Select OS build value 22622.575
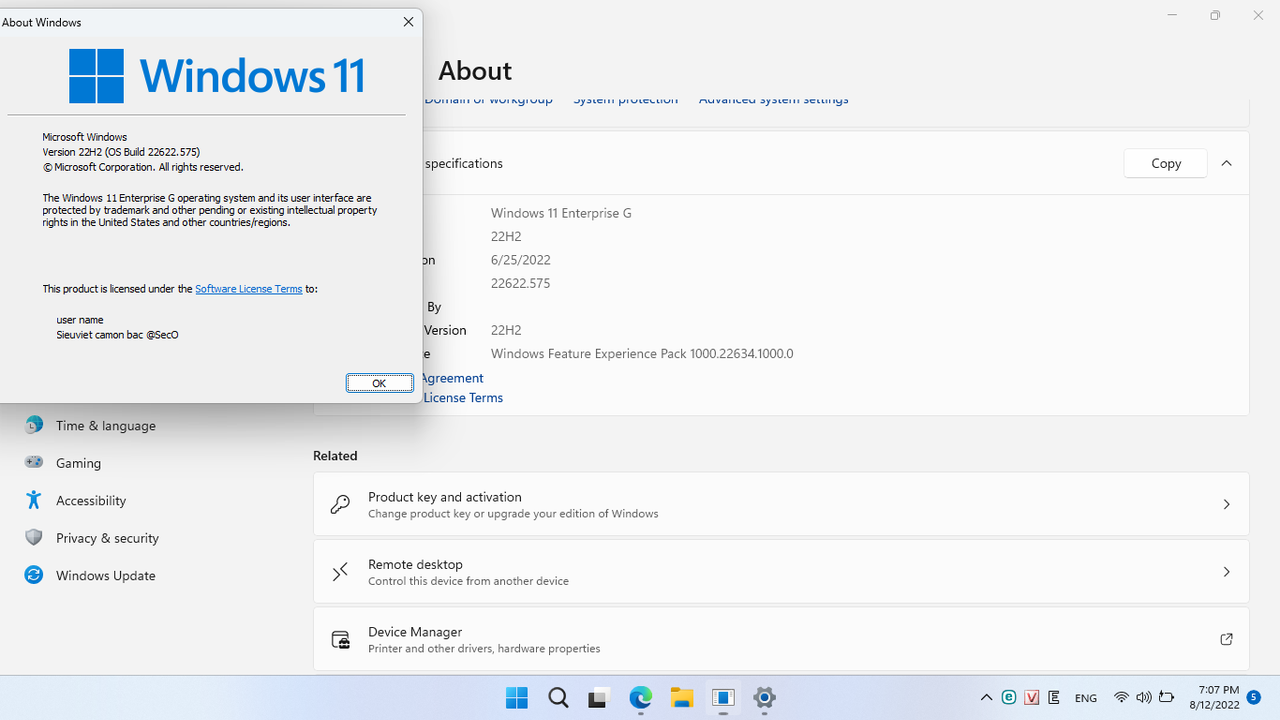This screenshot has height=720, width=1280. [x=520, y=283]
